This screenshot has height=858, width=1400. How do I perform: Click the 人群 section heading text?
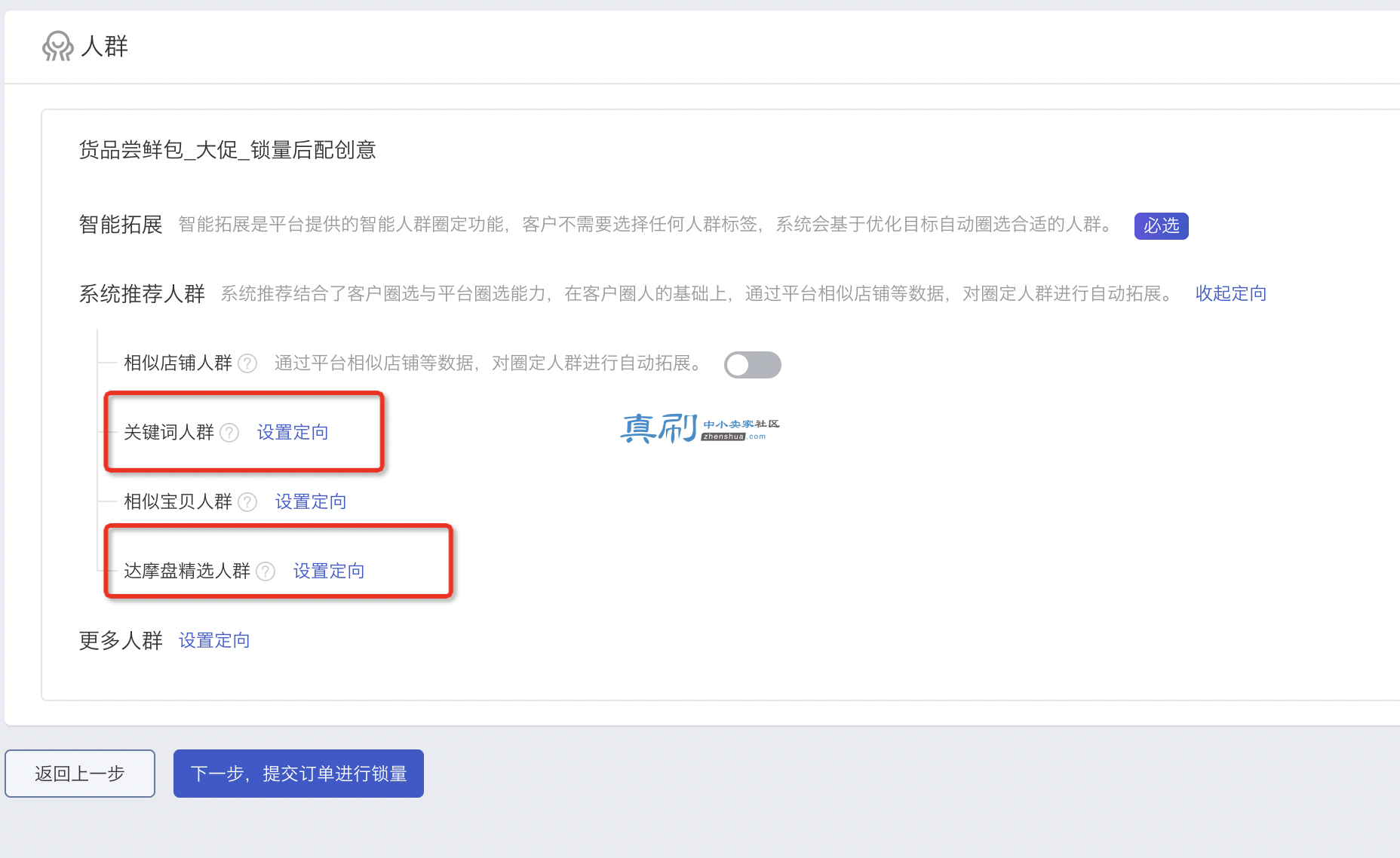pos(105,46)
